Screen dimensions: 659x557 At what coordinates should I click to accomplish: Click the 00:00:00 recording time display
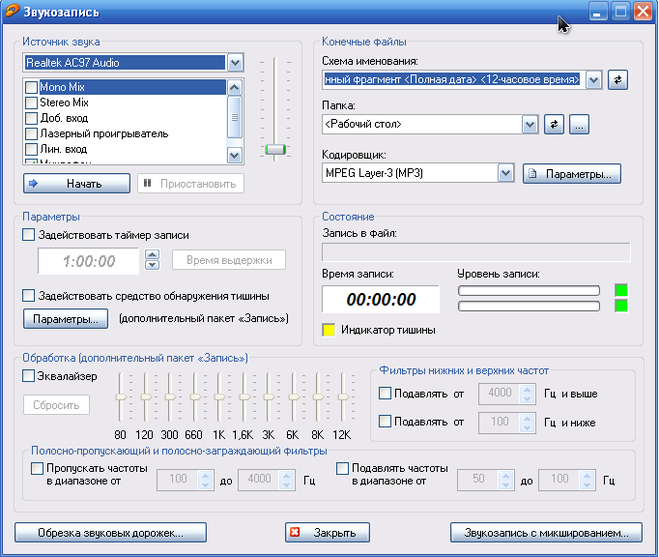point(381,299)
